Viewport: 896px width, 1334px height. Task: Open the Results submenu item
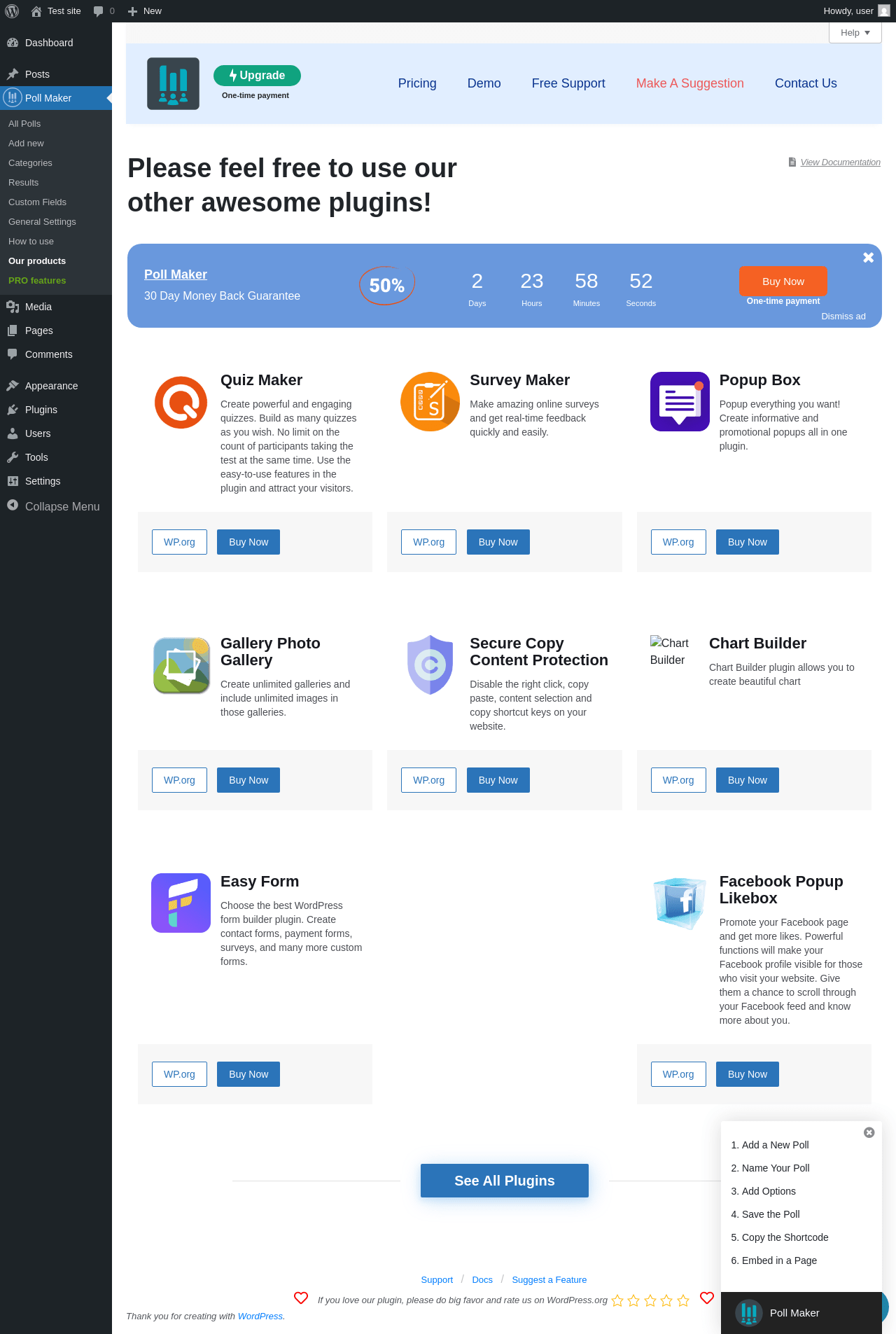pyautogui.click(x=24, y=183)
